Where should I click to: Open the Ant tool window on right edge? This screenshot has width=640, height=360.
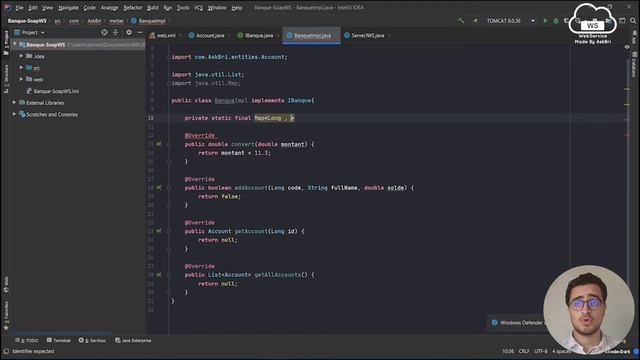634,37
